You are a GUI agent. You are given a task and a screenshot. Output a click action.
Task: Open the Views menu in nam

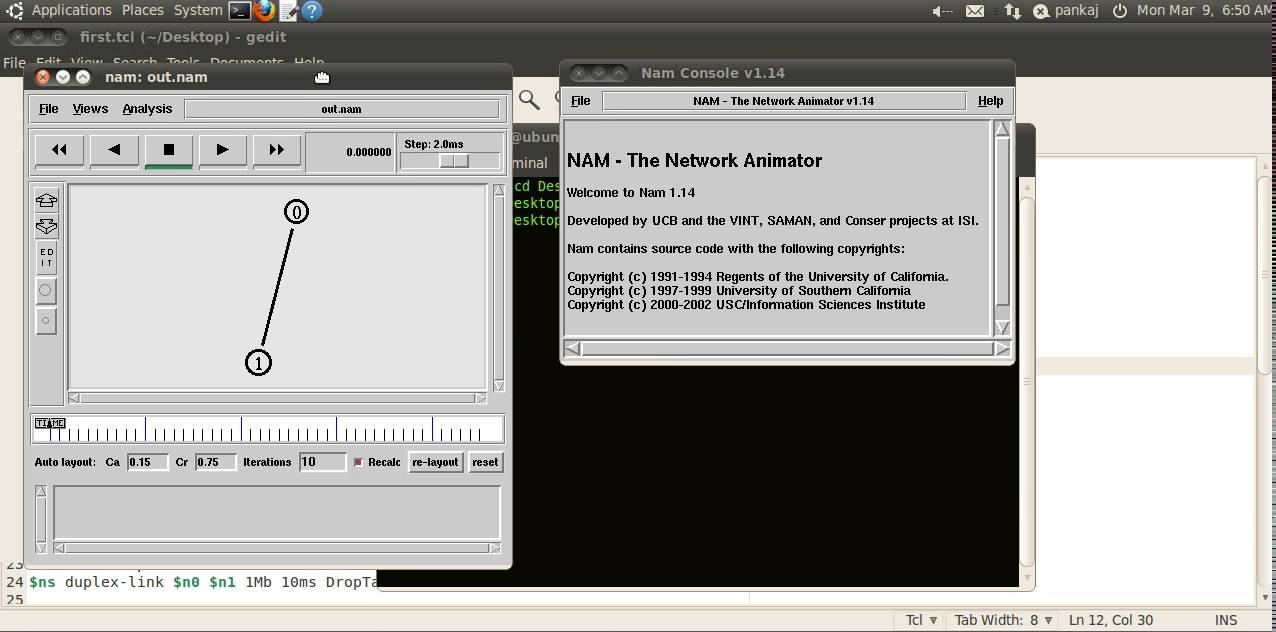pos(90,109)
